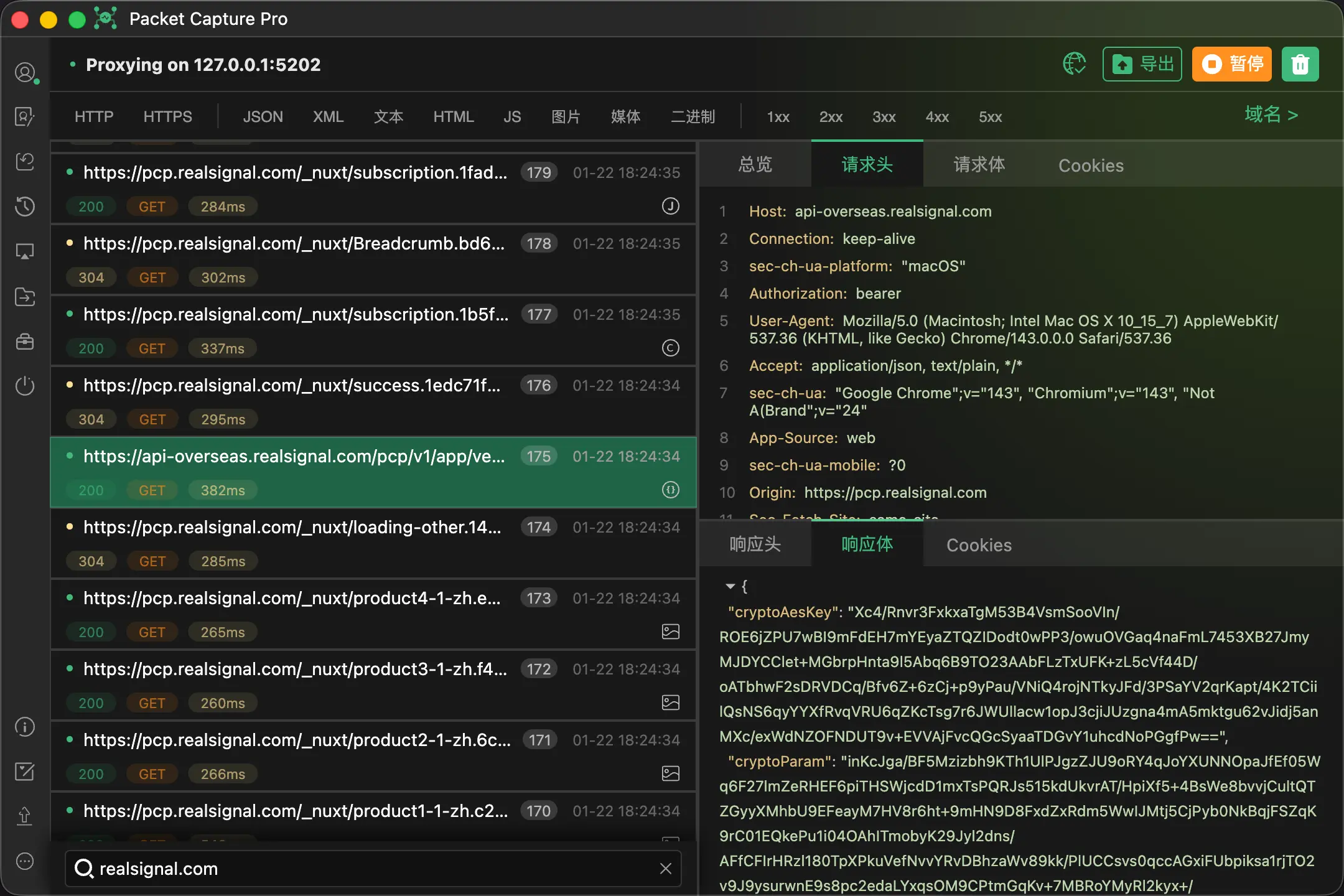Click the realsignal.com search field

[373, 869]
